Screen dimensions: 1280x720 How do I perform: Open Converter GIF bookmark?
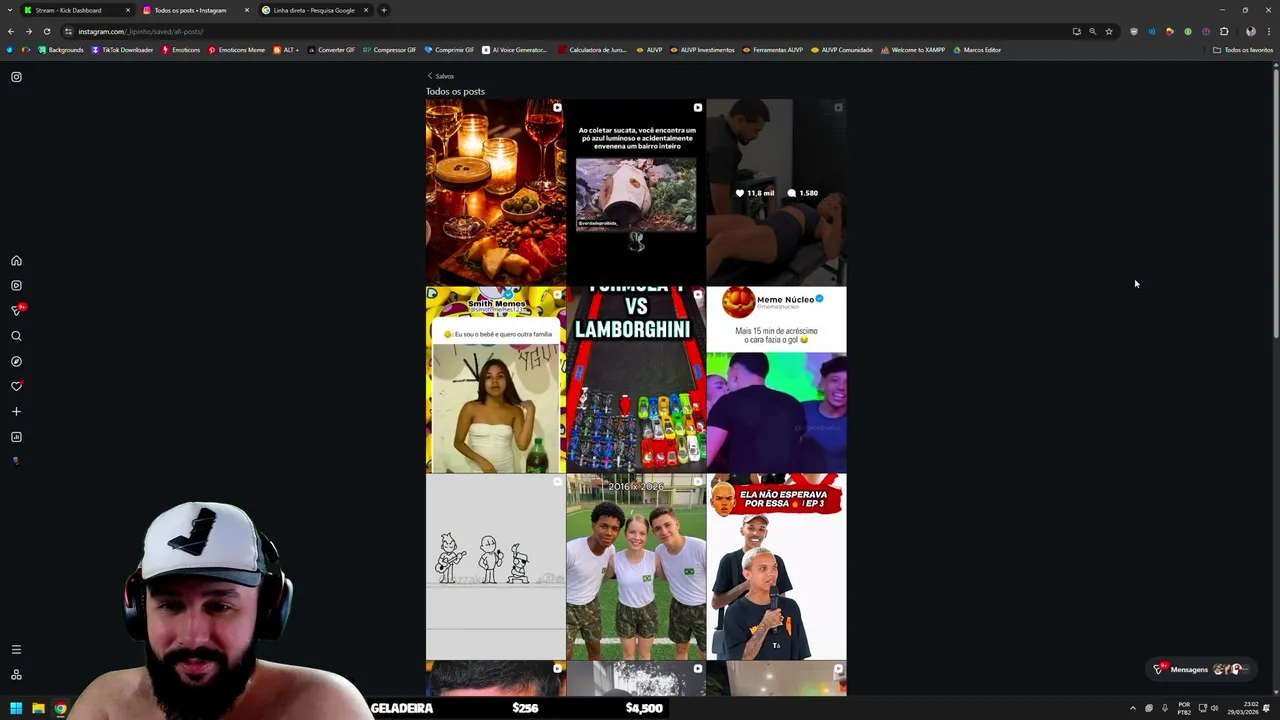[331, 50]
